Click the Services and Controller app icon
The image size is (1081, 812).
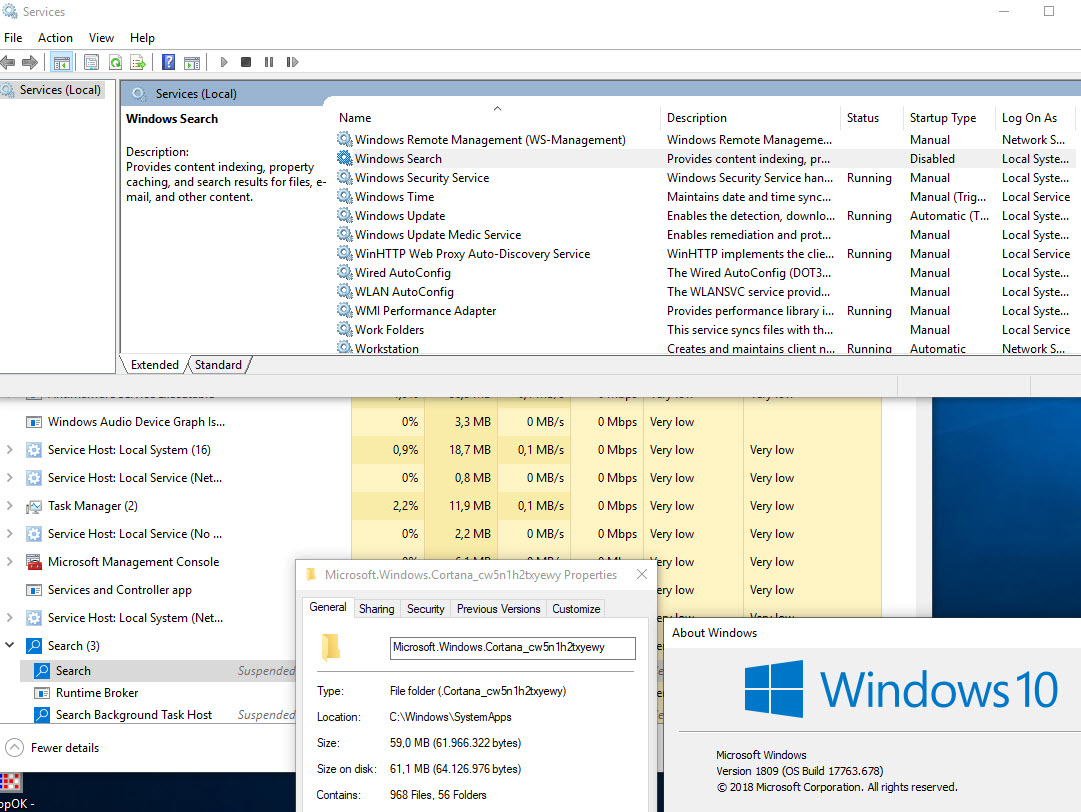pos(34,590)
